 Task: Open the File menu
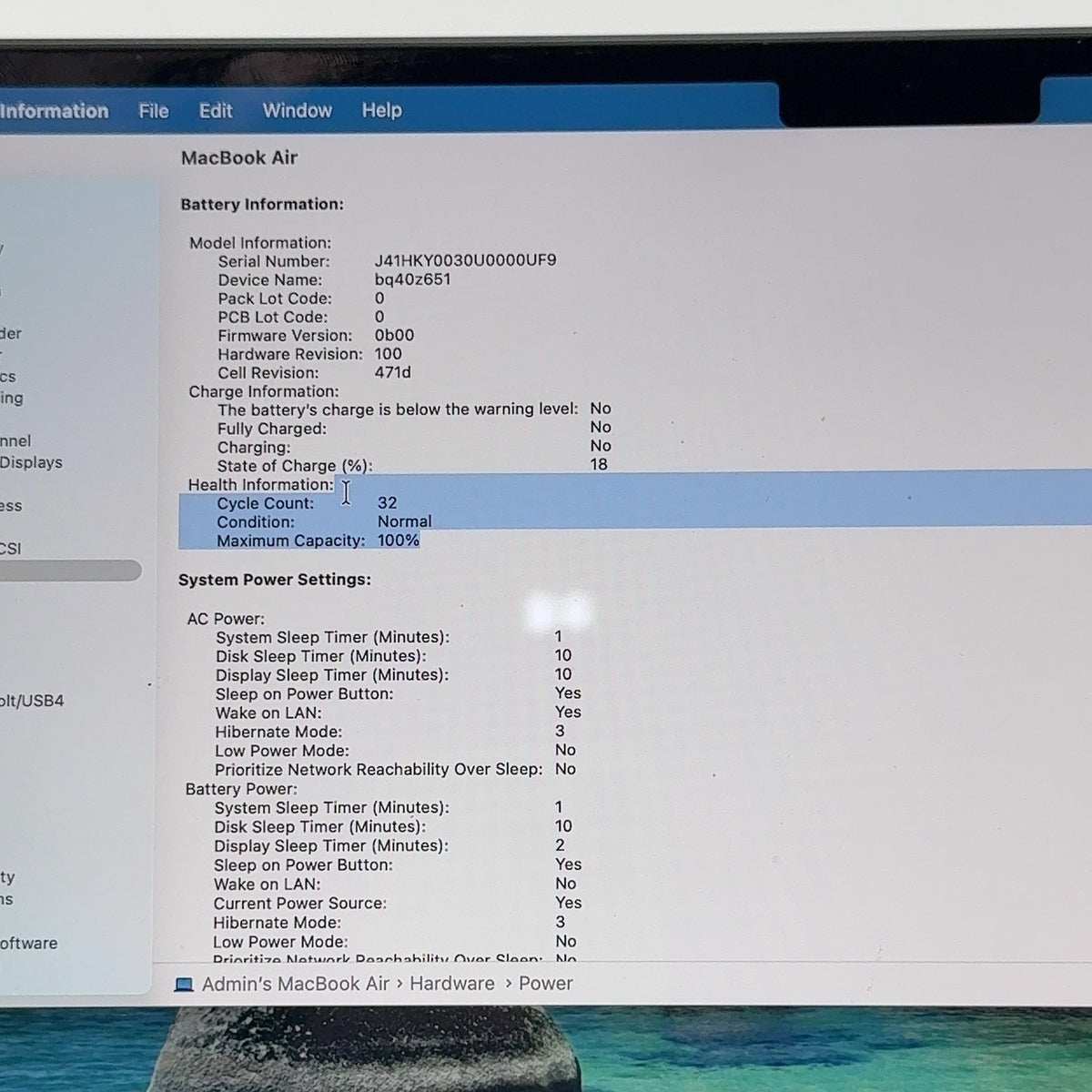154,111
